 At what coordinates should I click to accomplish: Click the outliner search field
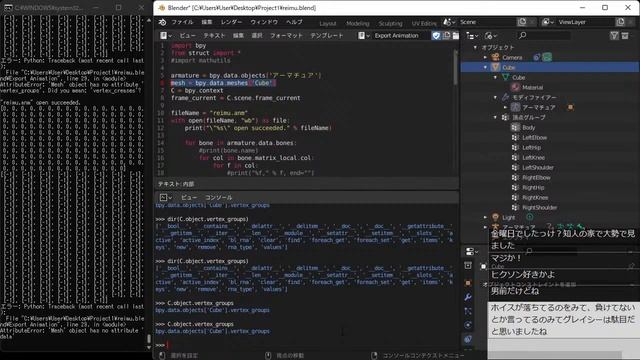tap(544, 36)
